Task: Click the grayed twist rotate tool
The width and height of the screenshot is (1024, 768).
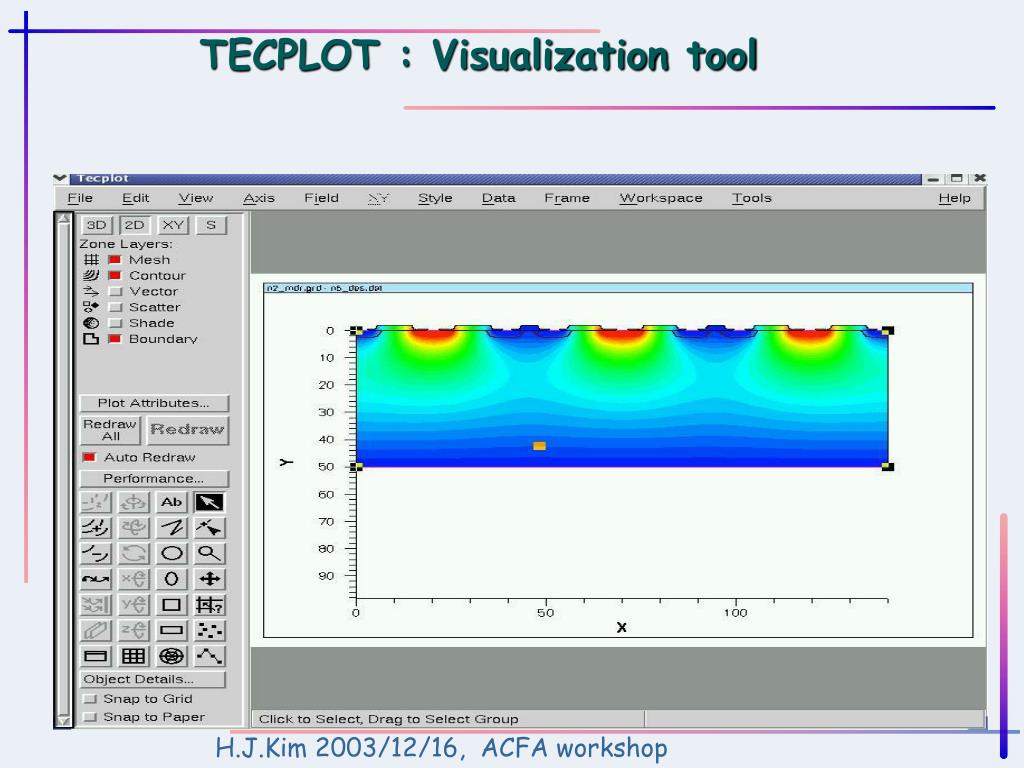Action: [x=133, y=554]
